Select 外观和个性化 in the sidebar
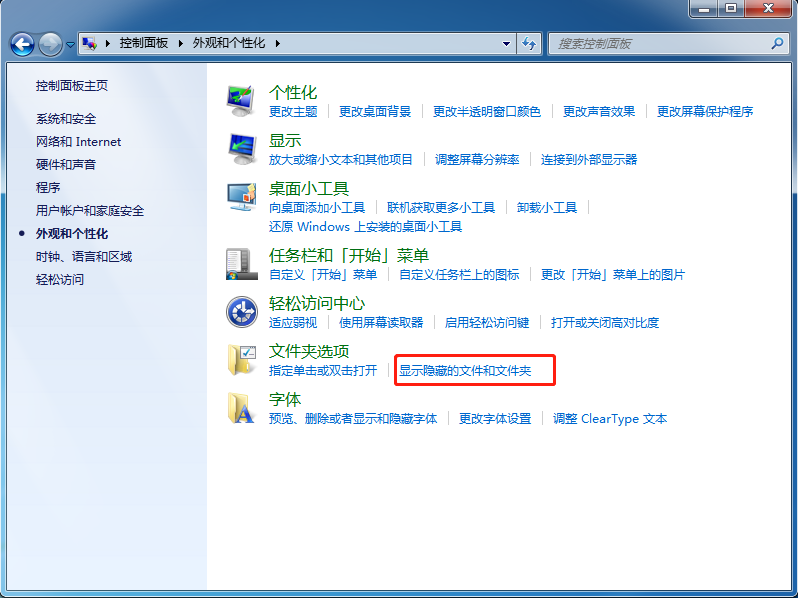 point(72,234)
